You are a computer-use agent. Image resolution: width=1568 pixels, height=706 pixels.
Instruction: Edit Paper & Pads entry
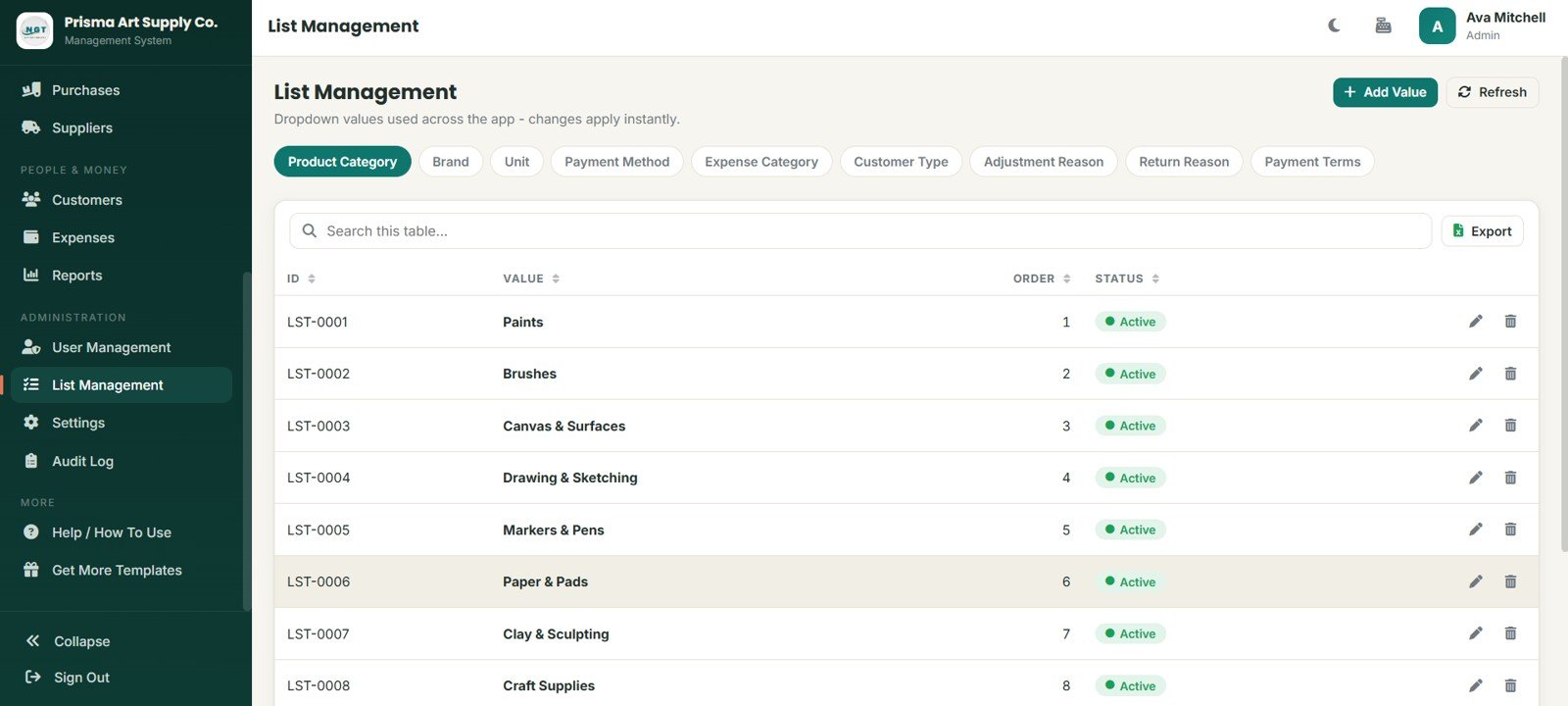click(x=1475, y=581)
